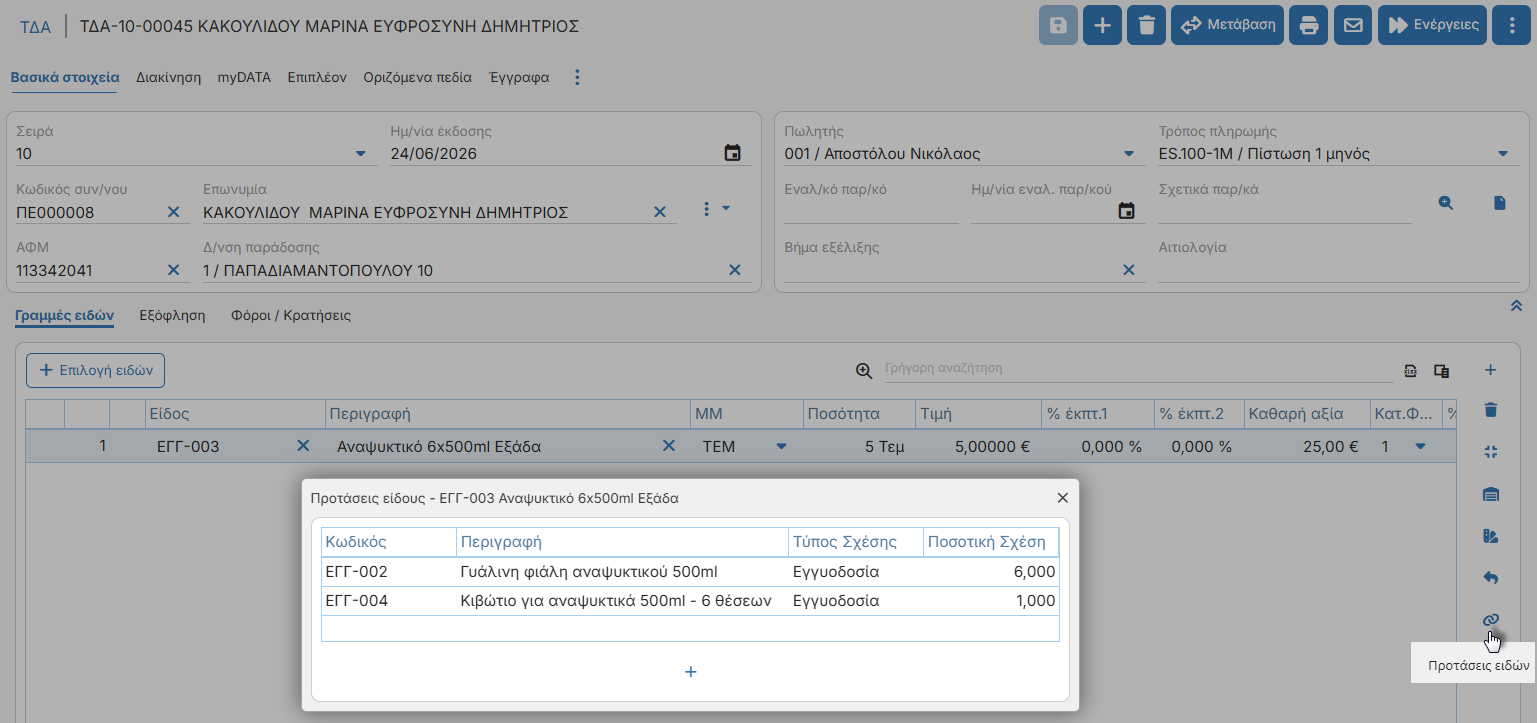Delete document with top trash icon
The image size is (1537, 723).
click(1147, 25)
